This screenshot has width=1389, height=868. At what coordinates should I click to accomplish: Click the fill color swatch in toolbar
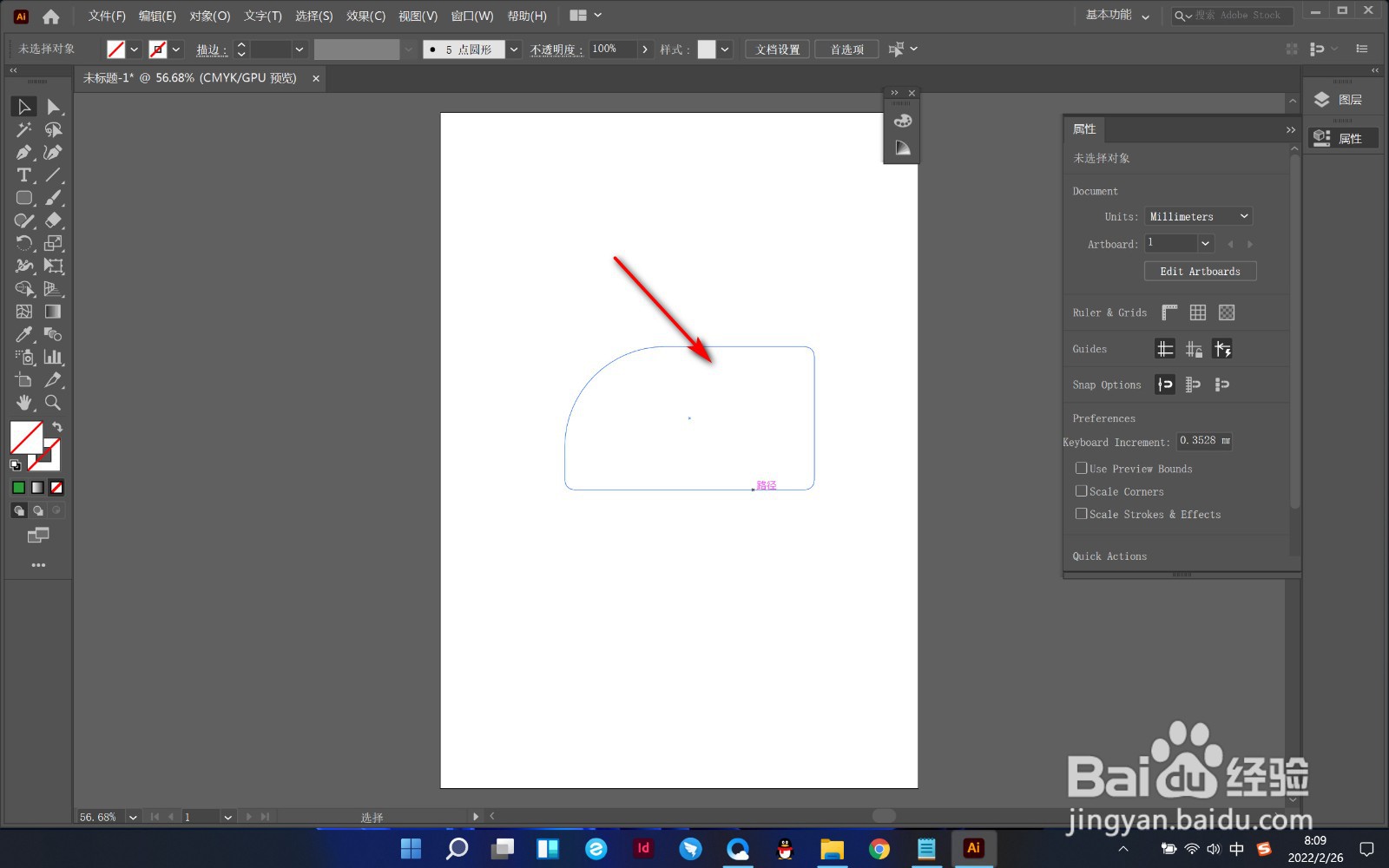[x=26, y=438]
